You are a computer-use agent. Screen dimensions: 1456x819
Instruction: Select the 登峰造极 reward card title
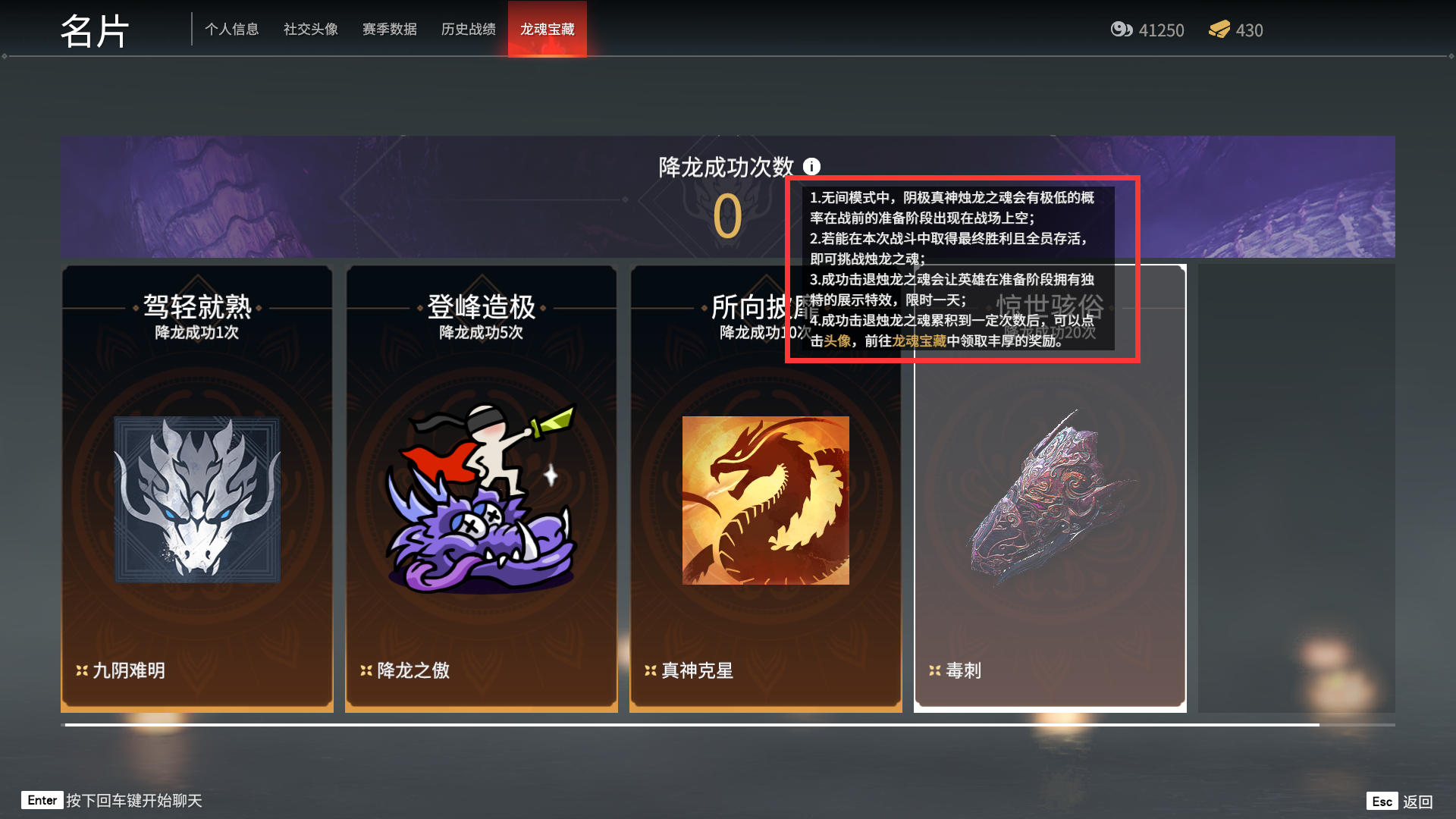(x=482, y=307)
